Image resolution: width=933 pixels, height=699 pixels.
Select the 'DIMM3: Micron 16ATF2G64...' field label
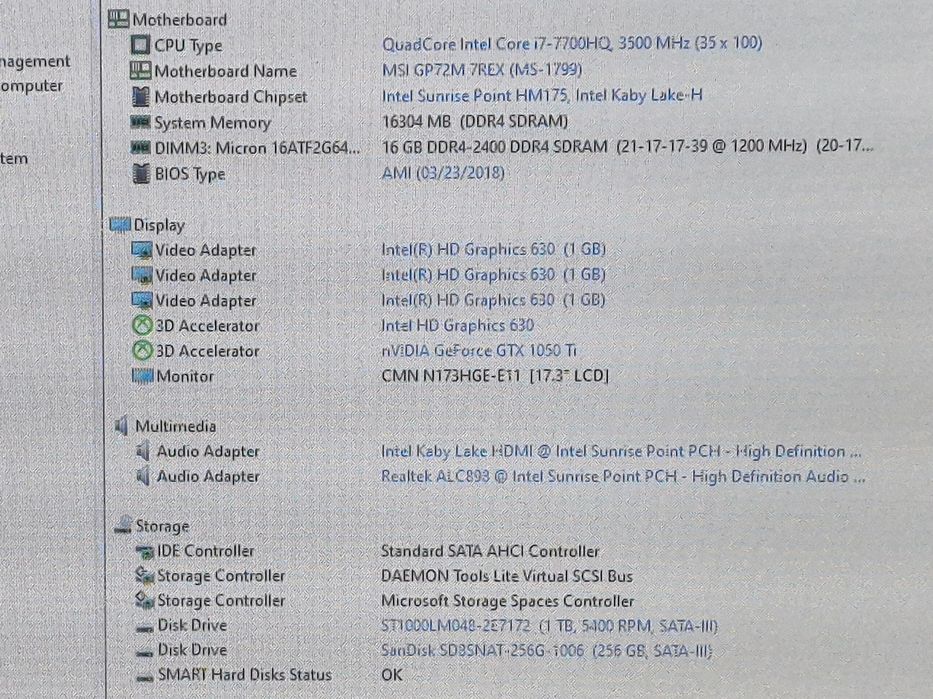[x=257, y=148]
